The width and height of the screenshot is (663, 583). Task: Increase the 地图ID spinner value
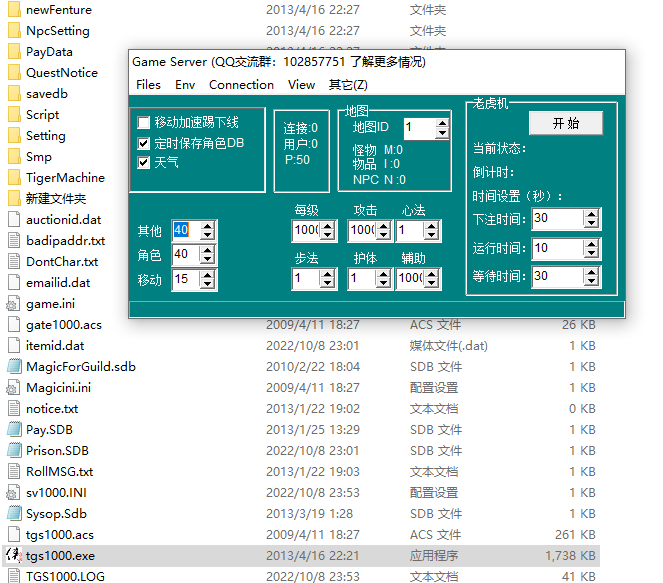[x=442, y=123]
